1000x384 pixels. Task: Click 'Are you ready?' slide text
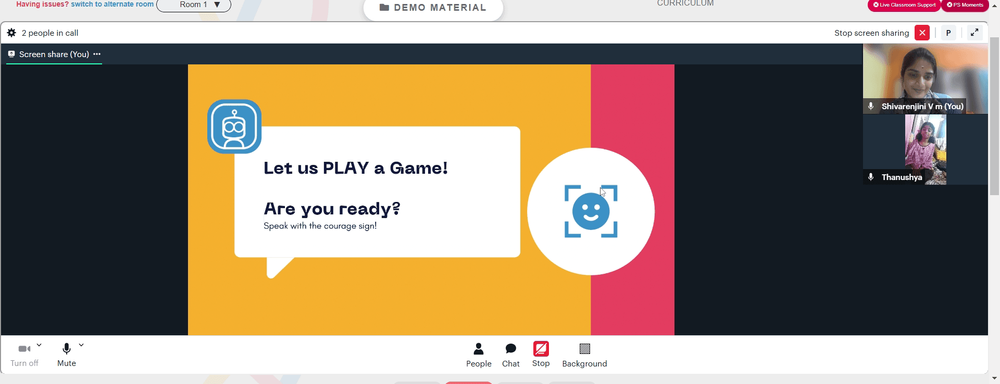coord(332,209)
